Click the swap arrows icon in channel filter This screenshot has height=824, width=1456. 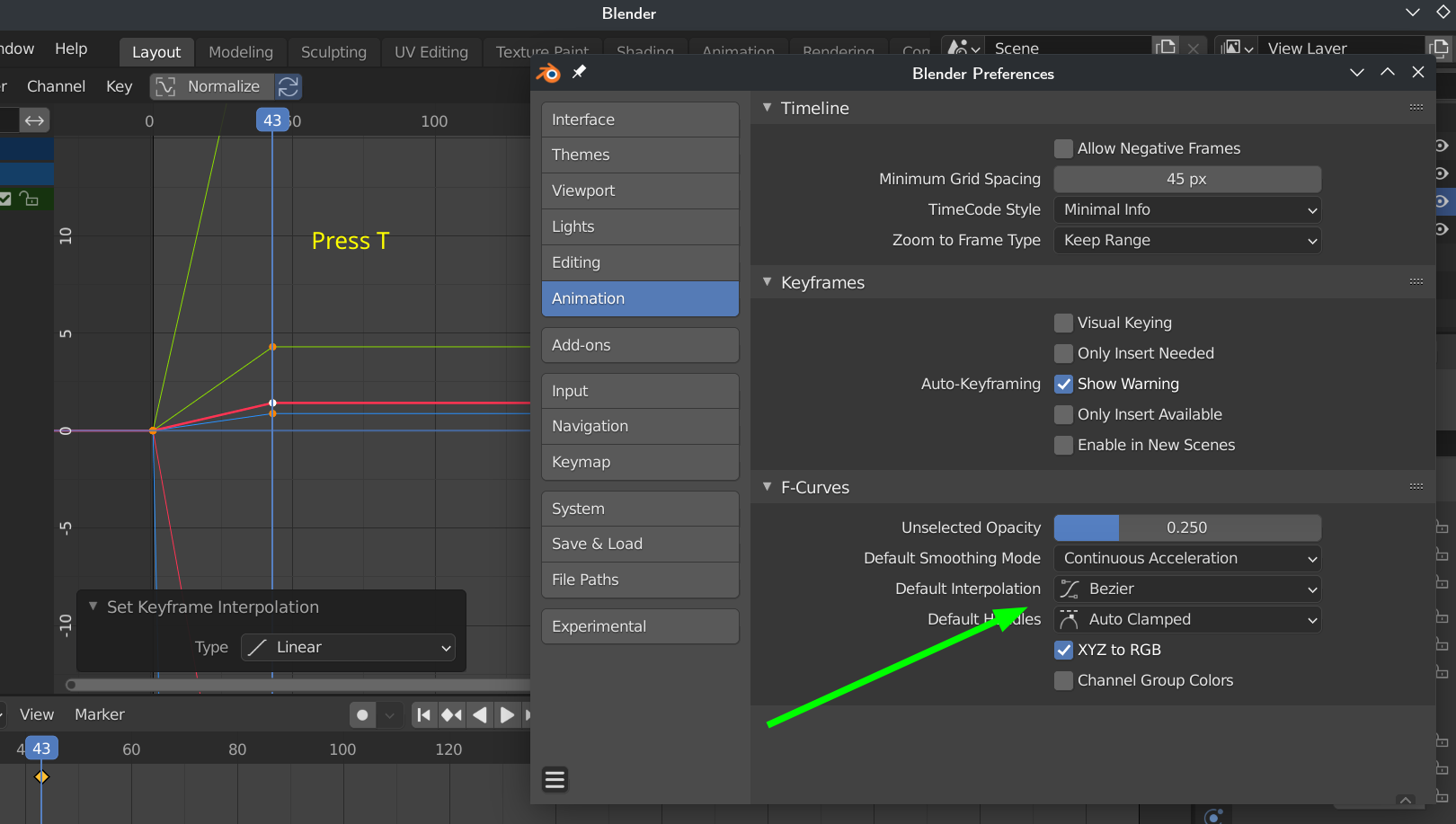[x=34, y=120]
